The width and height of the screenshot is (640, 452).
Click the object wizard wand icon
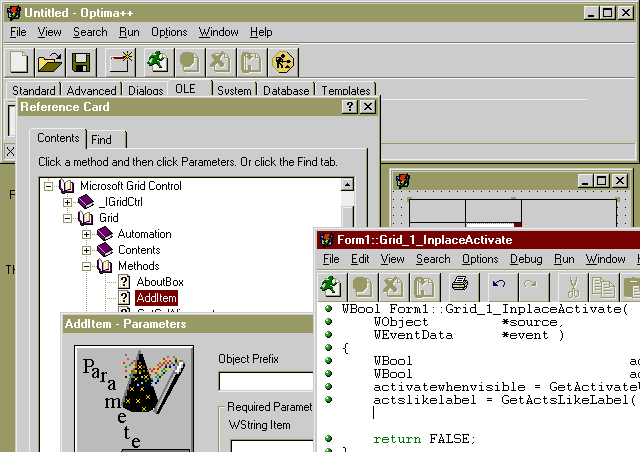pyautogui.click(x=121, y=62)
